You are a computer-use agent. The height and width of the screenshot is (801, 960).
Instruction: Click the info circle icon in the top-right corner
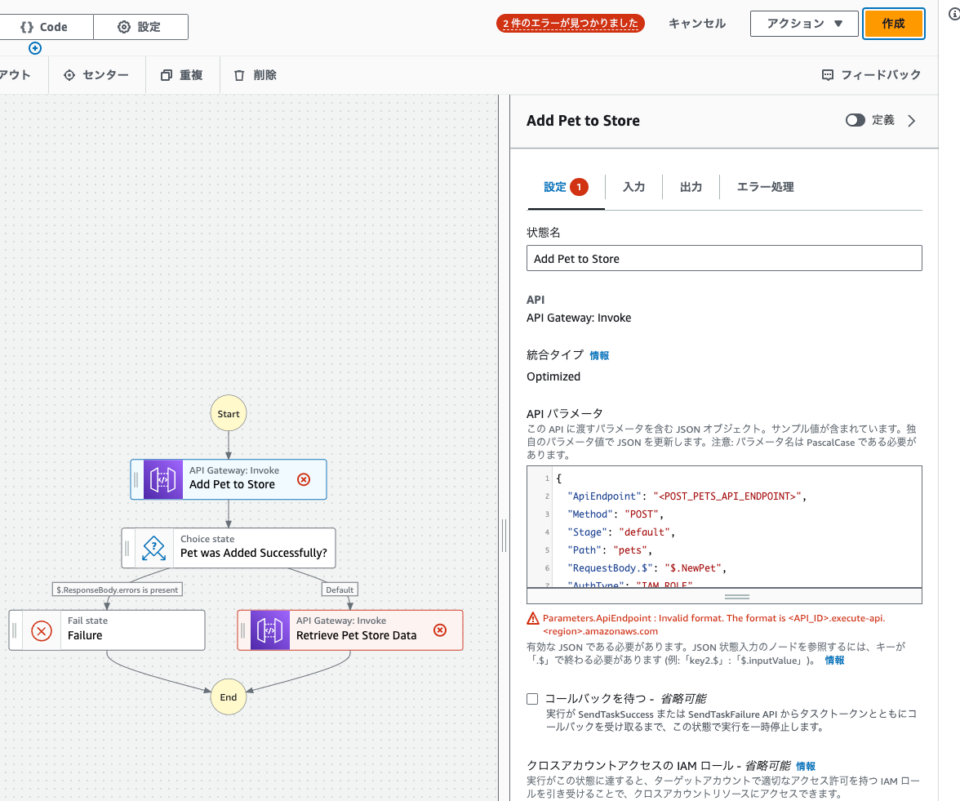pyautogui.click(x=954, y=14)
